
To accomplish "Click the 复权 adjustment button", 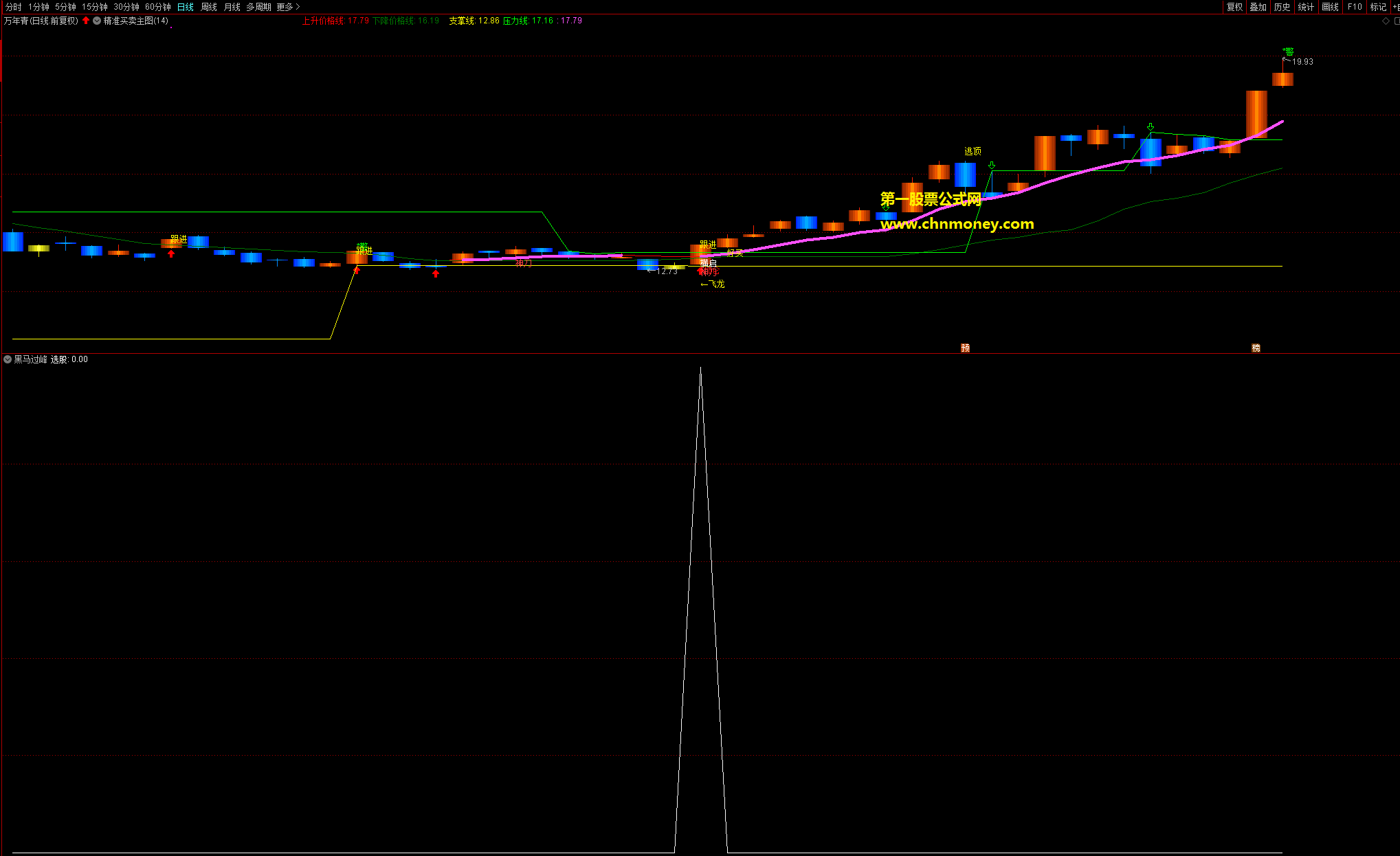I will point(1234,7).
